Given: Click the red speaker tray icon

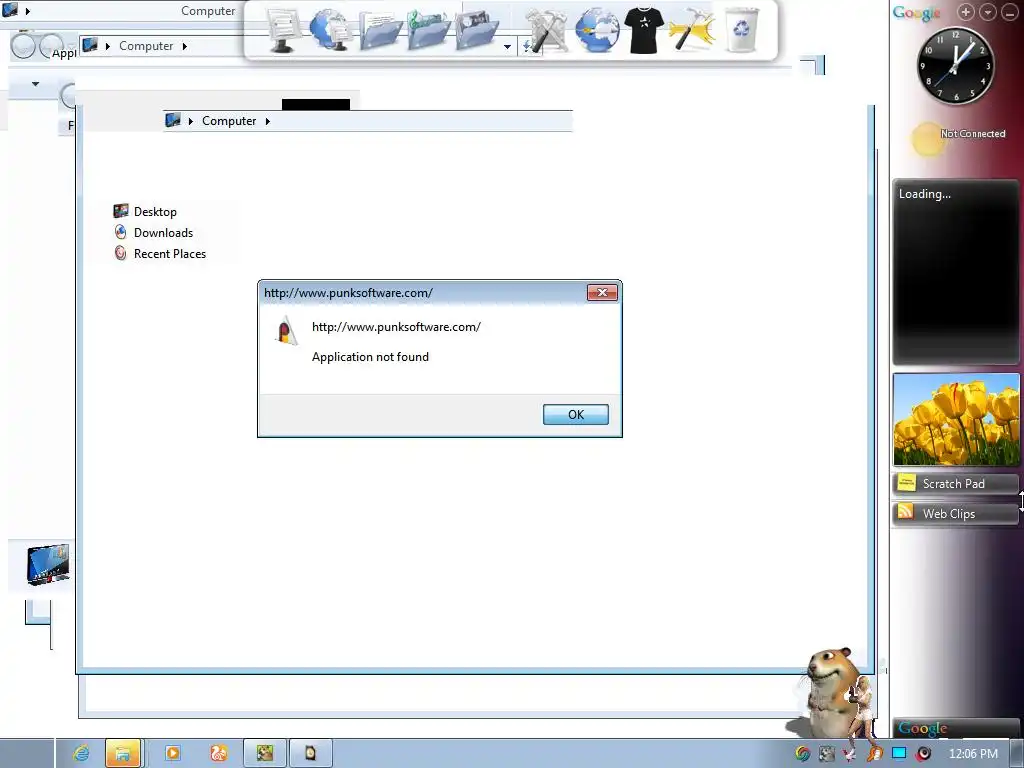Looking at the screenshot, I should coord(923,754).
